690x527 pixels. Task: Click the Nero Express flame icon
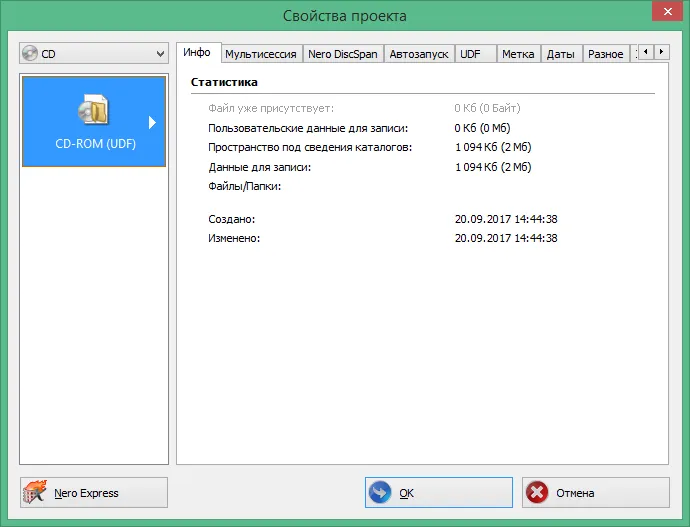[x=35, y=492]
